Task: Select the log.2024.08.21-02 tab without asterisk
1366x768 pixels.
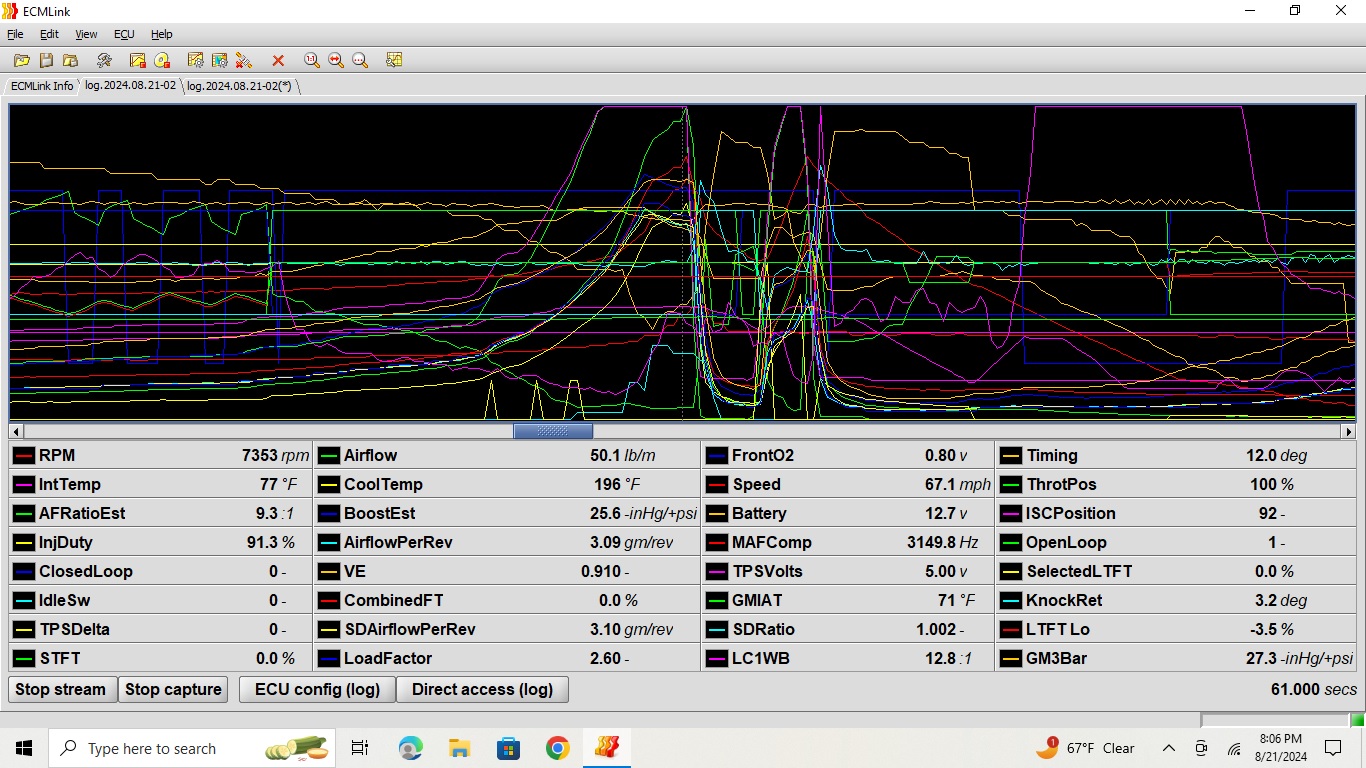Action: pyautogui.click(x=130, y=86)
